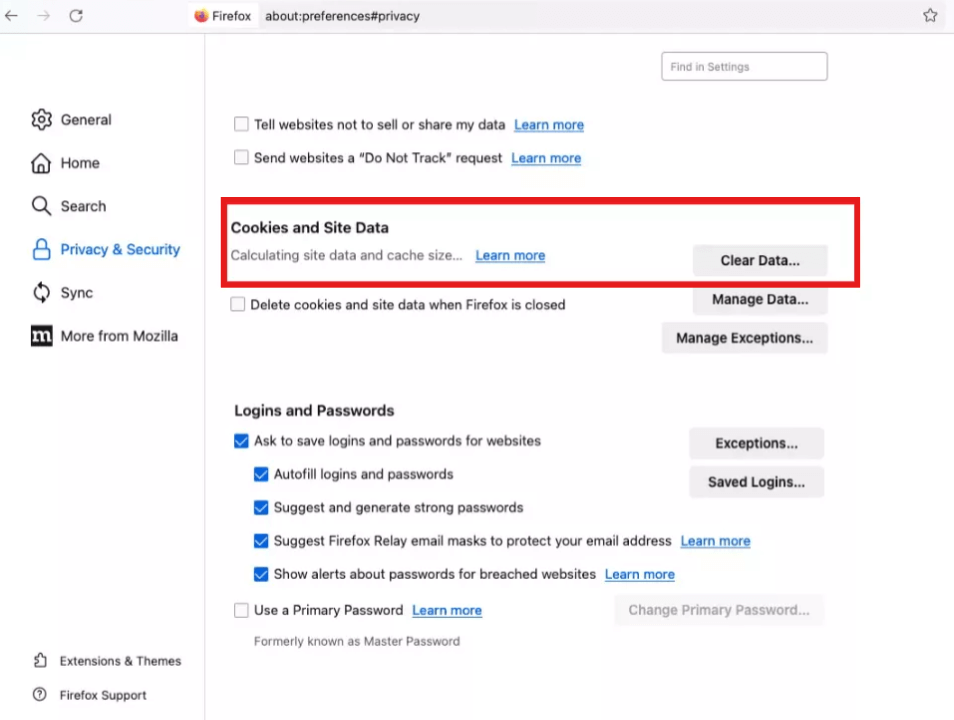Click the Change Primary Password... button

719,610
